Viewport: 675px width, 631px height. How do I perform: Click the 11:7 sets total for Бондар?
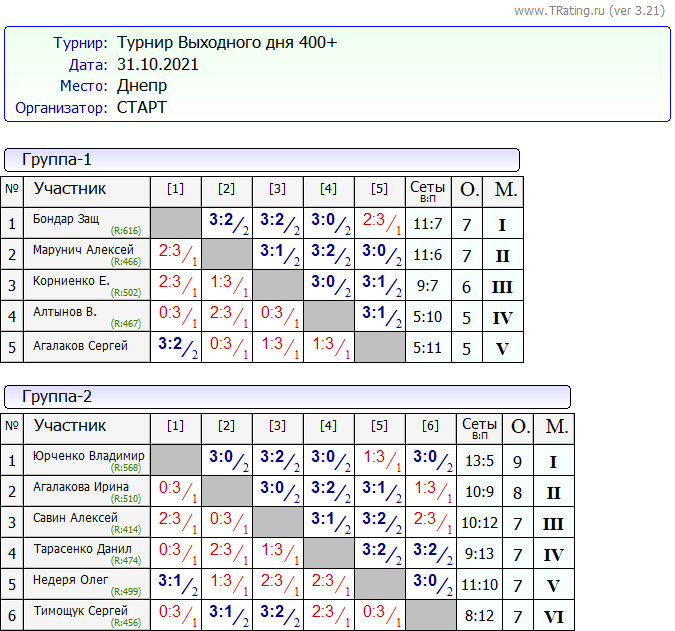coord(427,226)
